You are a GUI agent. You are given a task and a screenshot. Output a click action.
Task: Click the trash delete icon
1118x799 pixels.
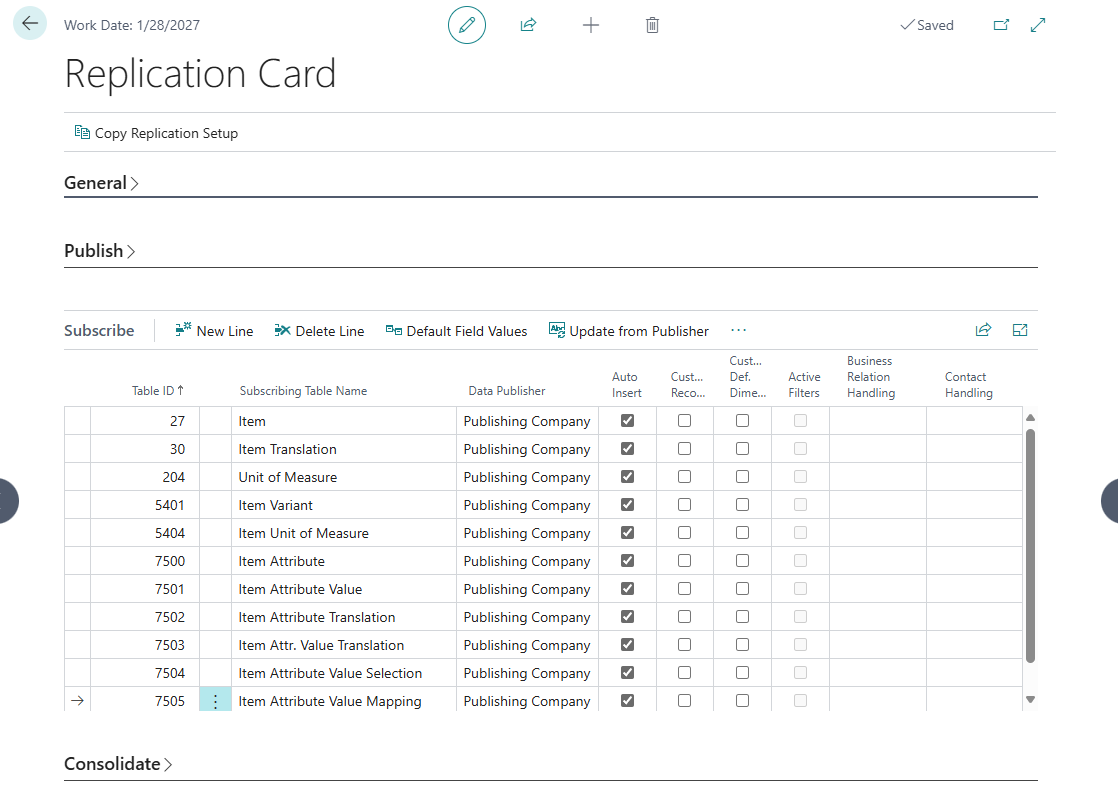(652, 25)
